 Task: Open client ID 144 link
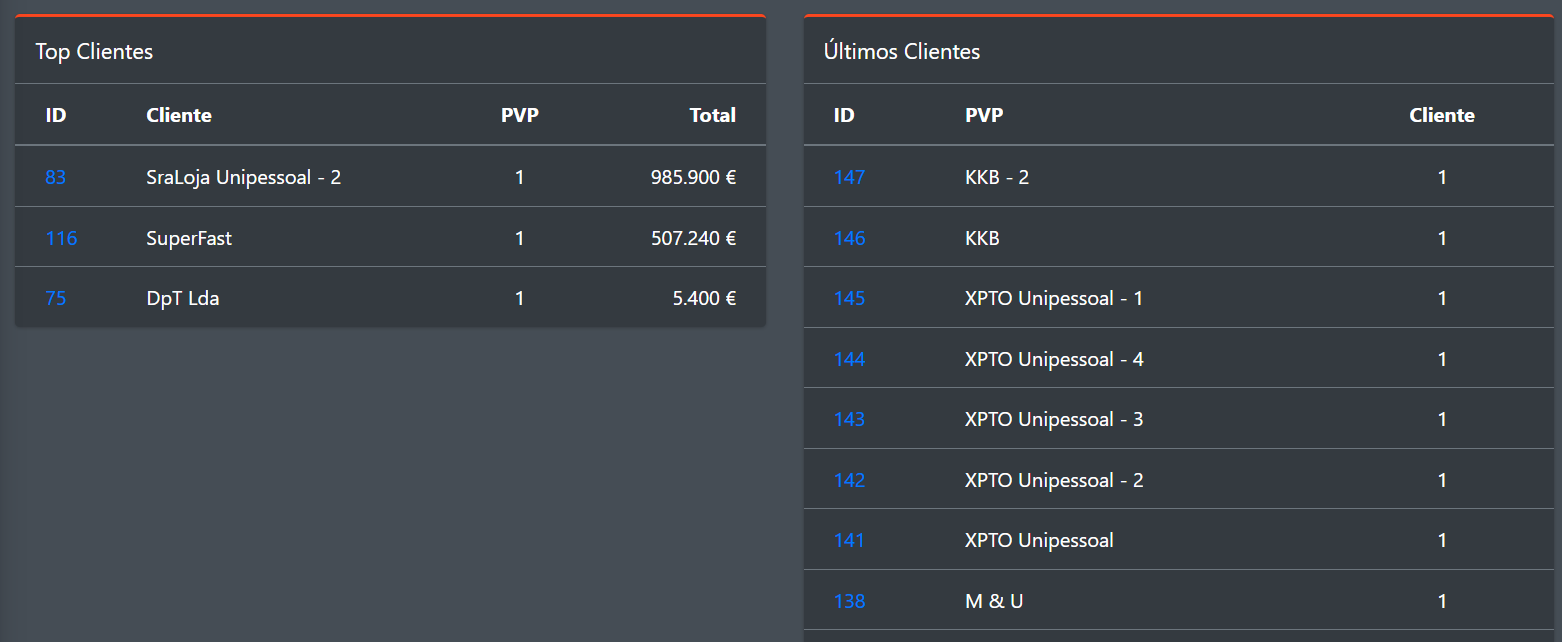click(849, 359)
